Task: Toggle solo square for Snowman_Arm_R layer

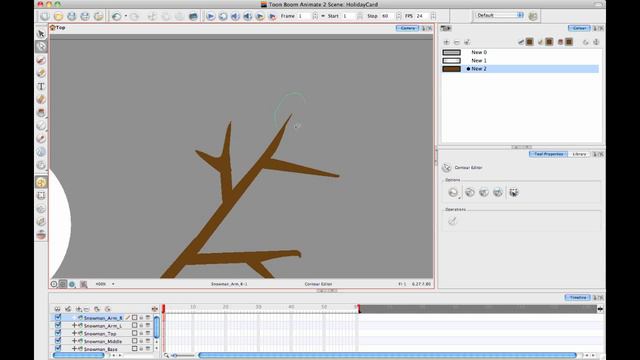Action: click(x=134, y=318)
